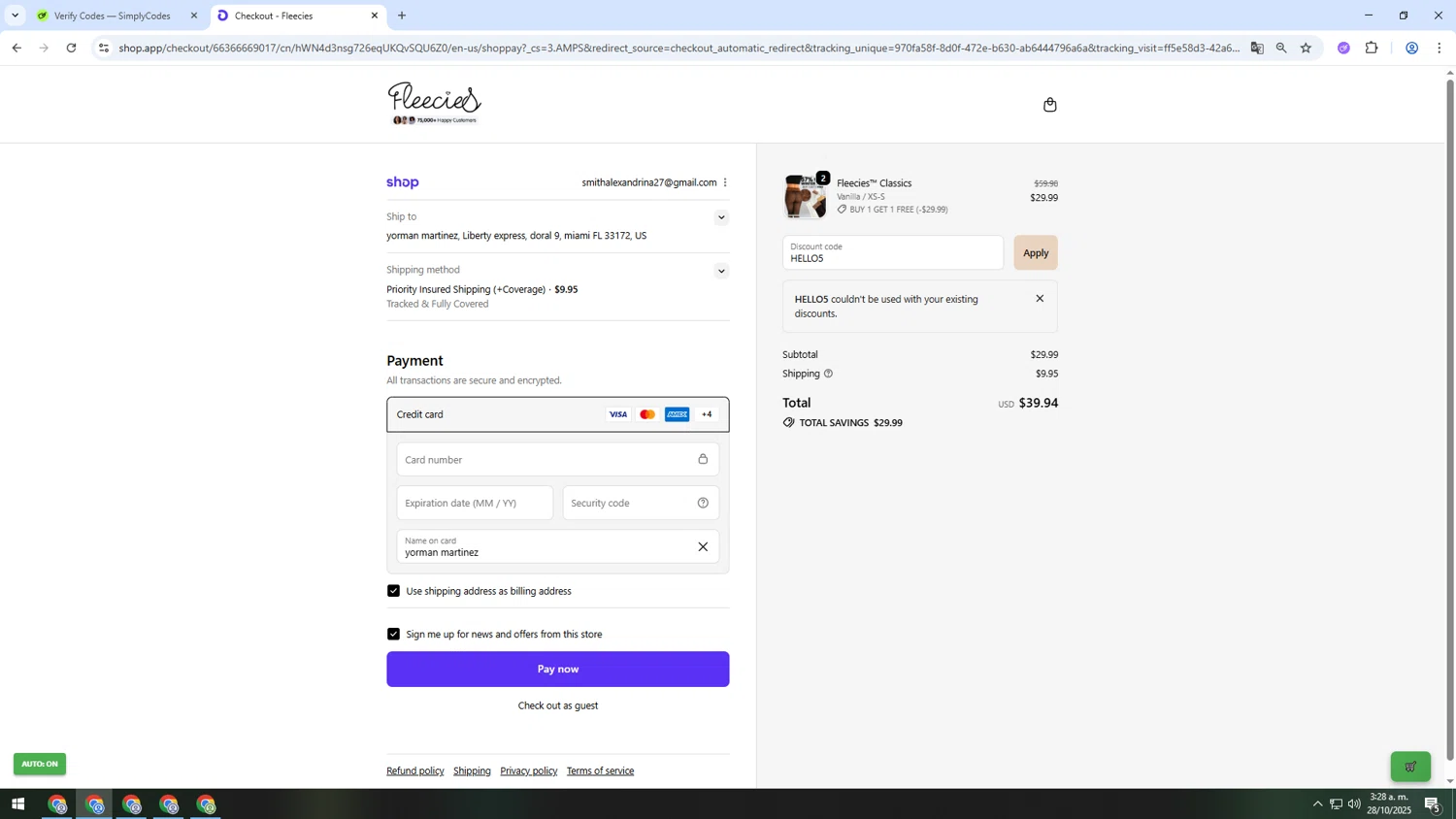Close the Checkout - Fleecies tab
Screen dimensions: 1456x819
pyautogui.click(x=375, y=16)
